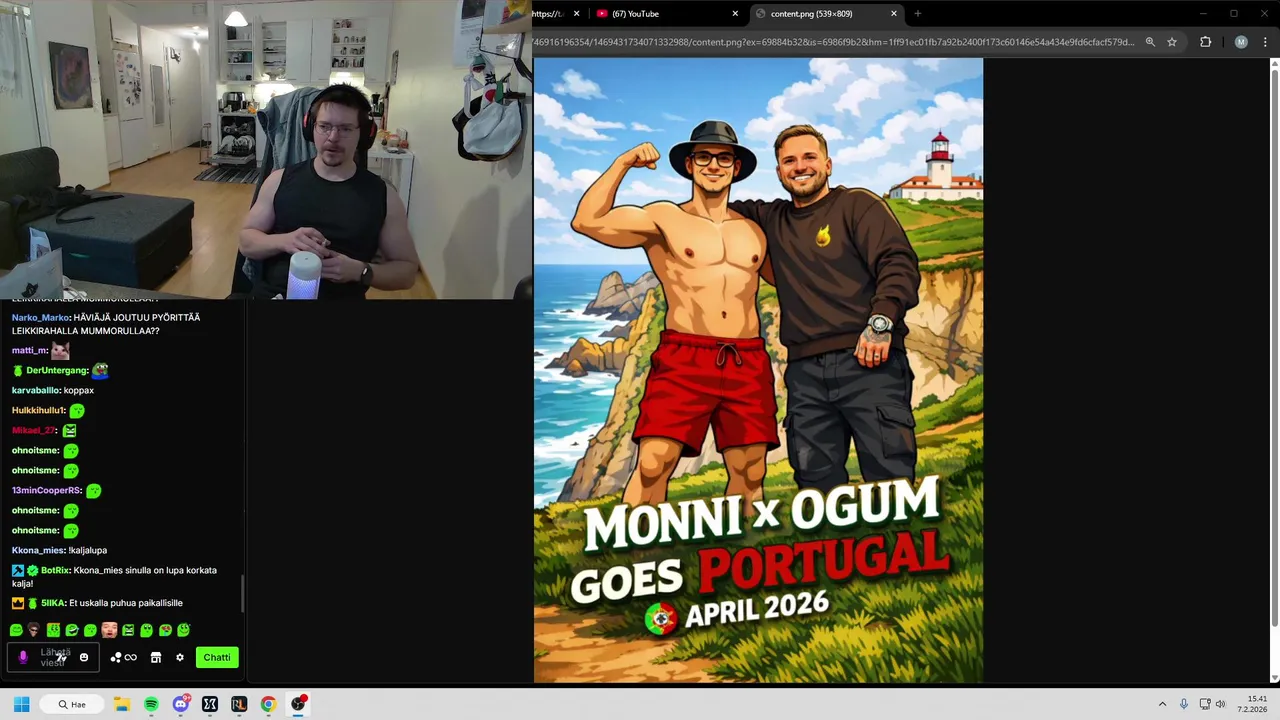Open the emoji picker in chat input
The width and height of the screenshot is (1280, 720).
click(x=84, y=657)
